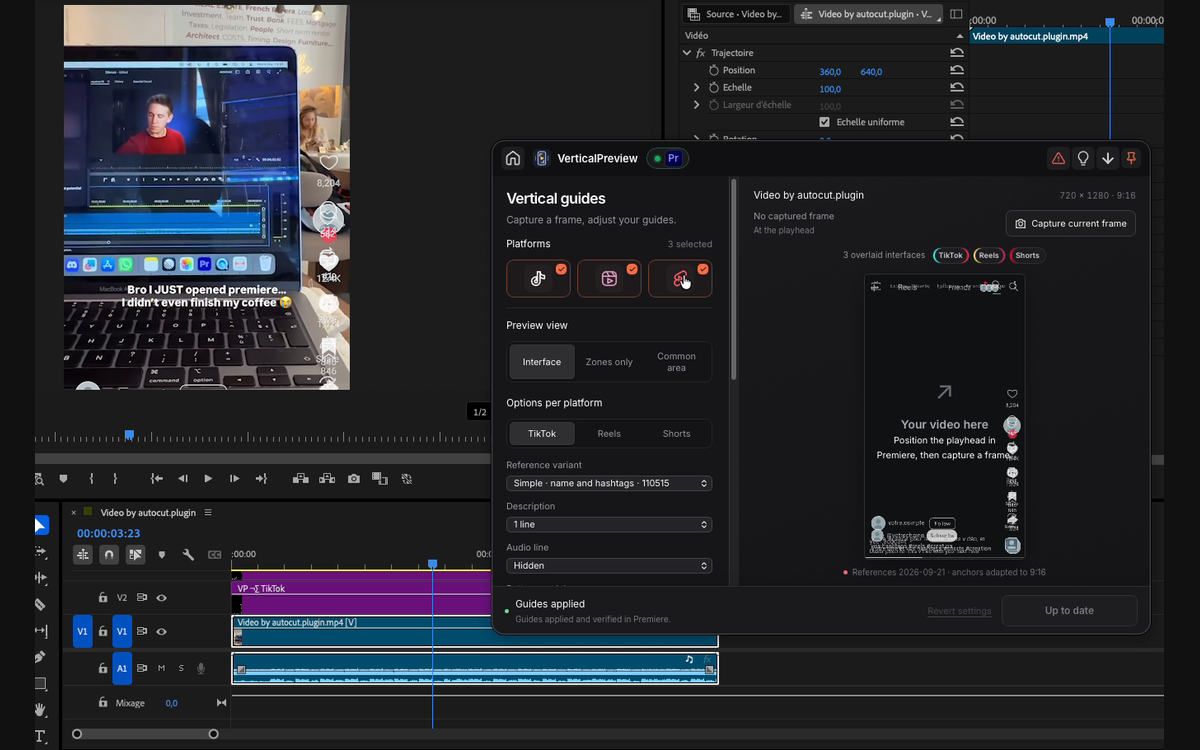Open the lightbulb tips icon

tap(1083, 158)
